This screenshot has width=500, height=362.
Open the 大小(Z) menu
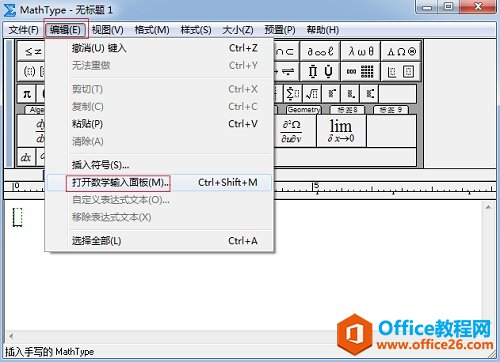point(238,30)
